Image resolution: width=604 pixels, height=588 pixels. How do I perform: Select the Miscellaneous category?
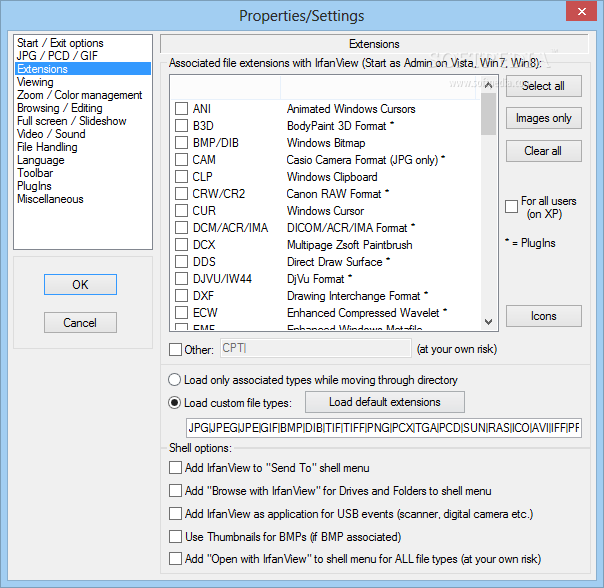tap(83, 199)
